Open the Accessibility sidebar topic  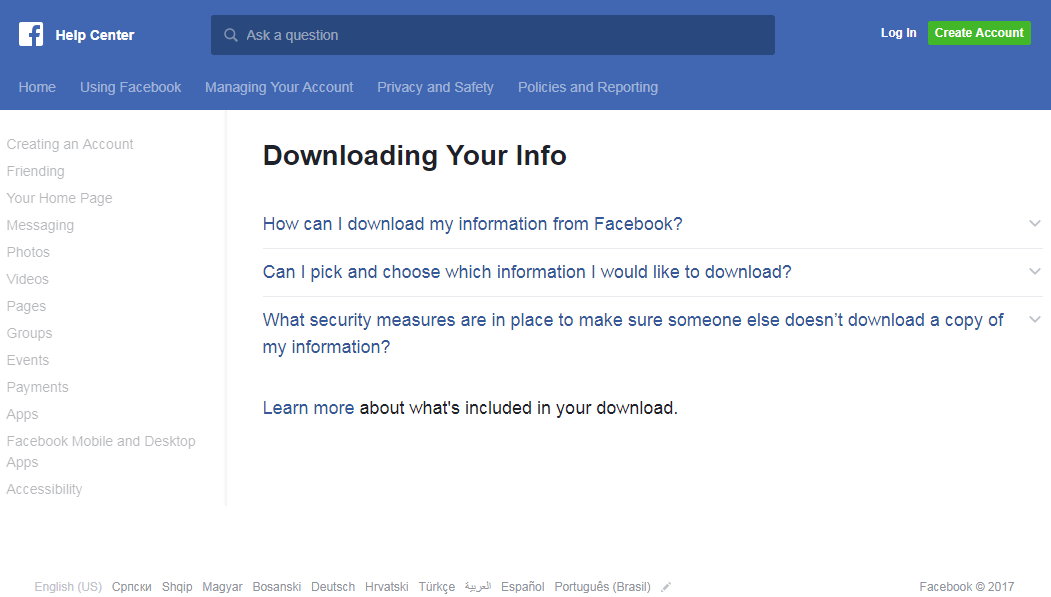coord(44,489)
